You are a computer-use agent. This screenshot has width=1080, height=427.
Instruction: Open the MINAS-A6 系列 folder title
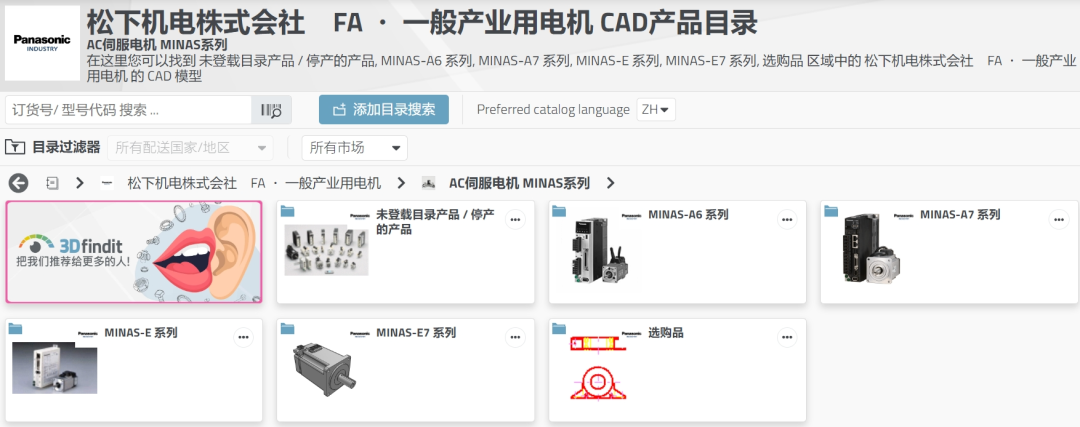pos(688,214)
